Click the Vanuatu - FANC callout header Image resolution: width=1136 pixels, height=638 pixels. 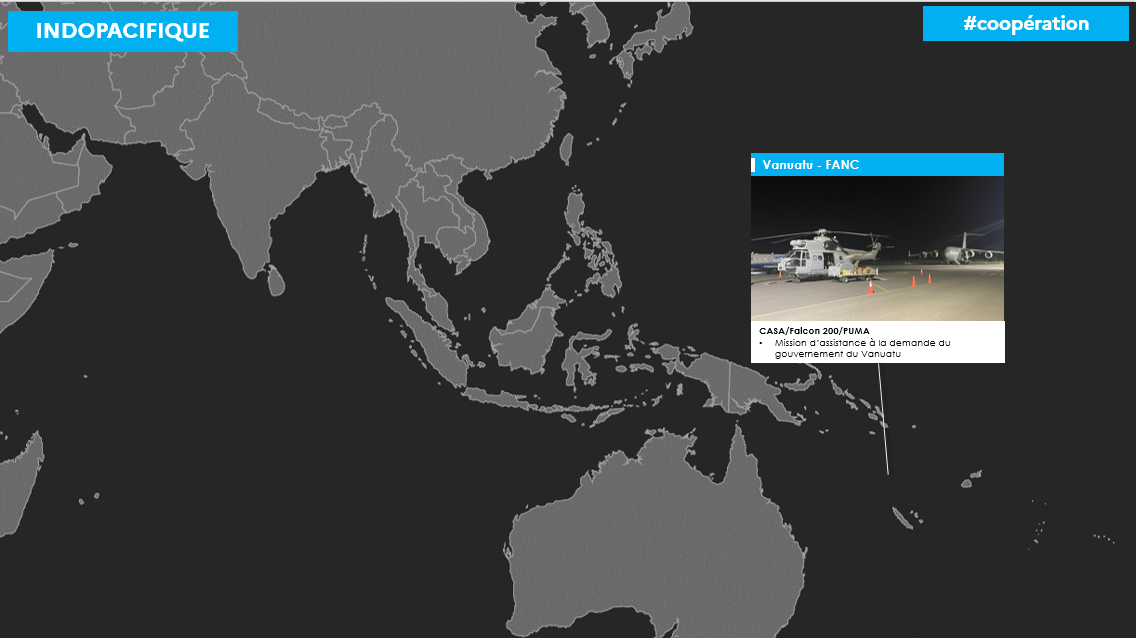(x=877, y=164)
